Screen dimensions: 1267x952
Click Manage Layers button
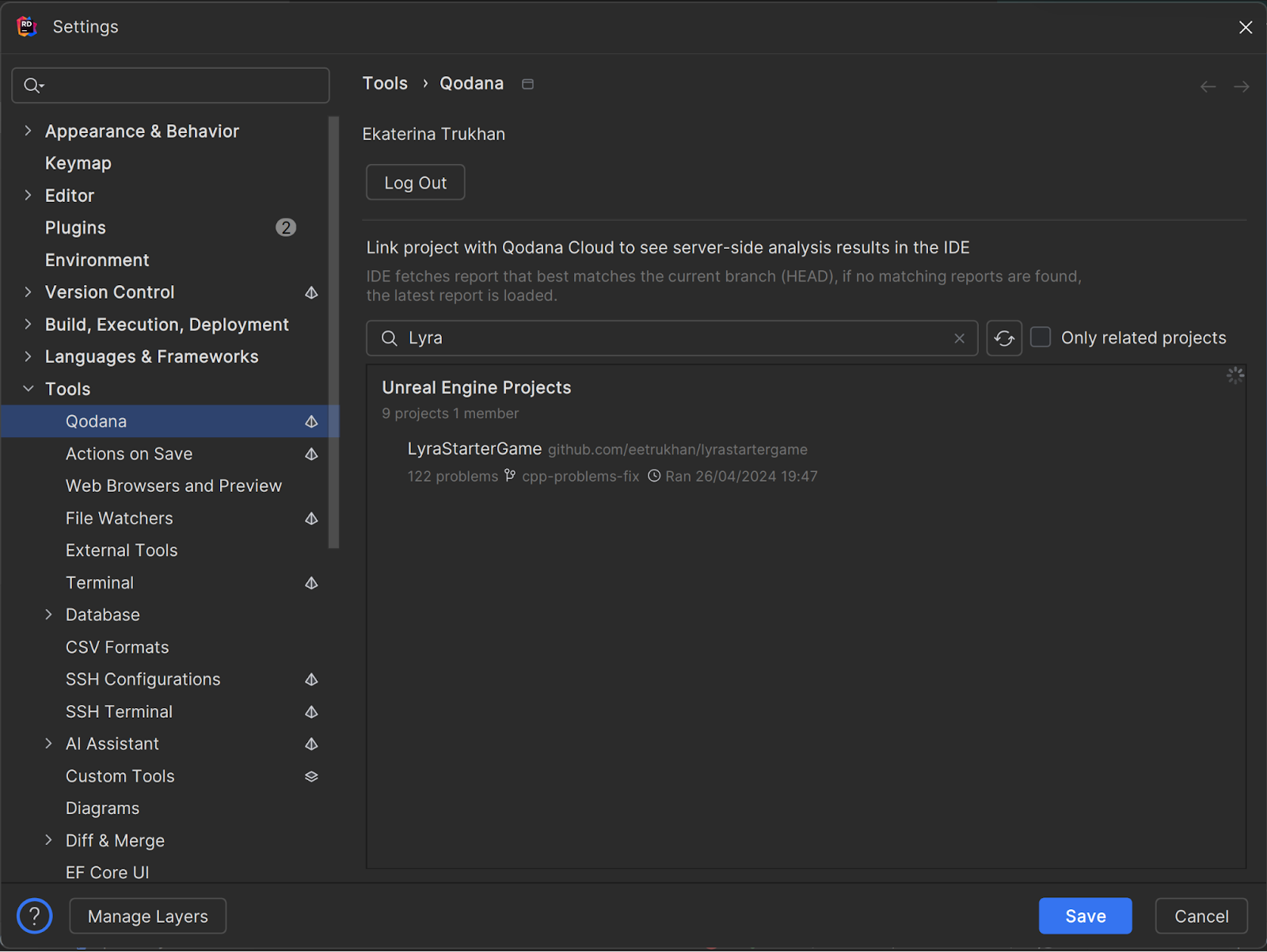pyautogui.click(x=148, y=916)
